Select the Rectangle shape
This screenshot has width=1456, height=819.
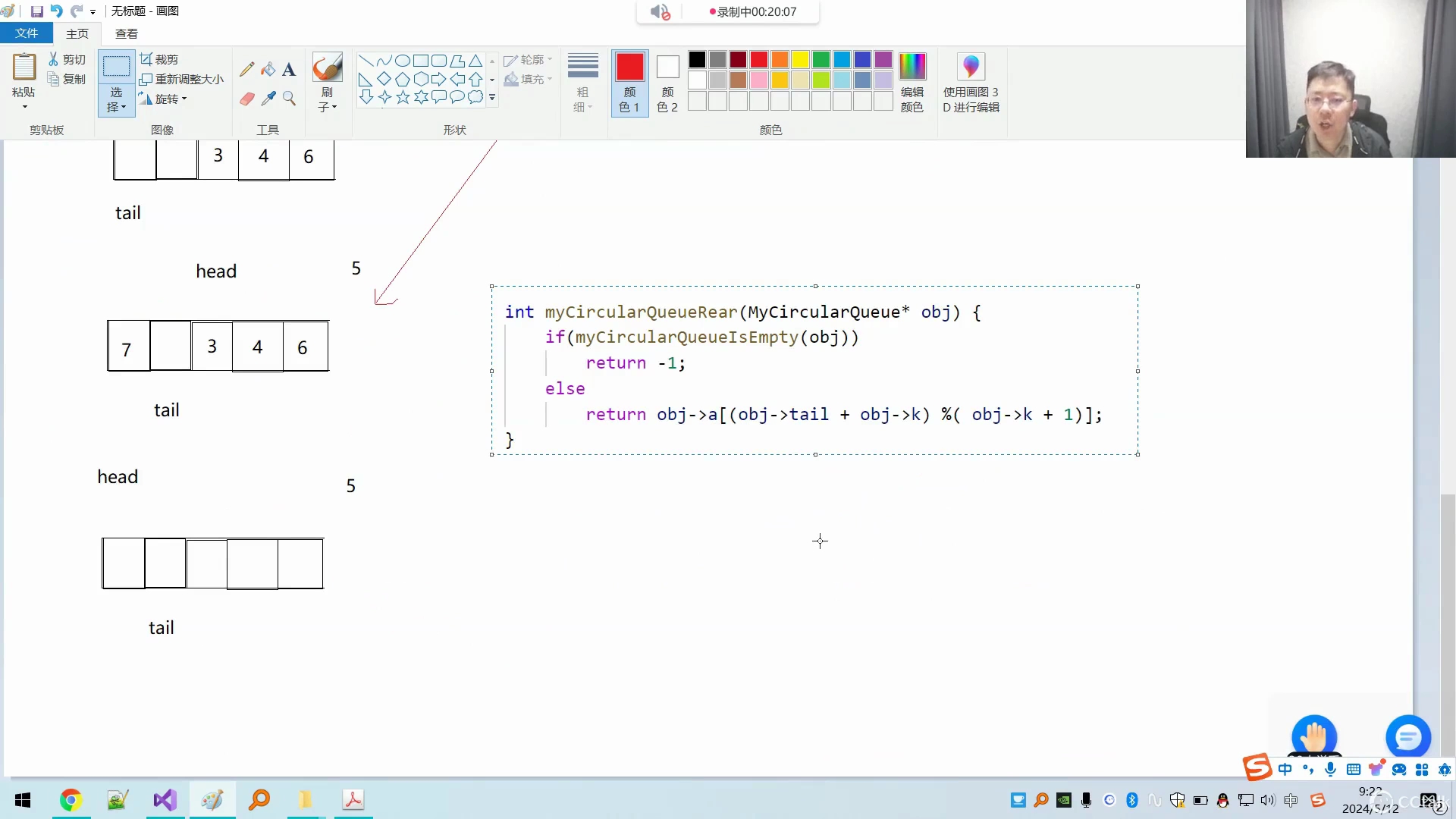[421, 61]
